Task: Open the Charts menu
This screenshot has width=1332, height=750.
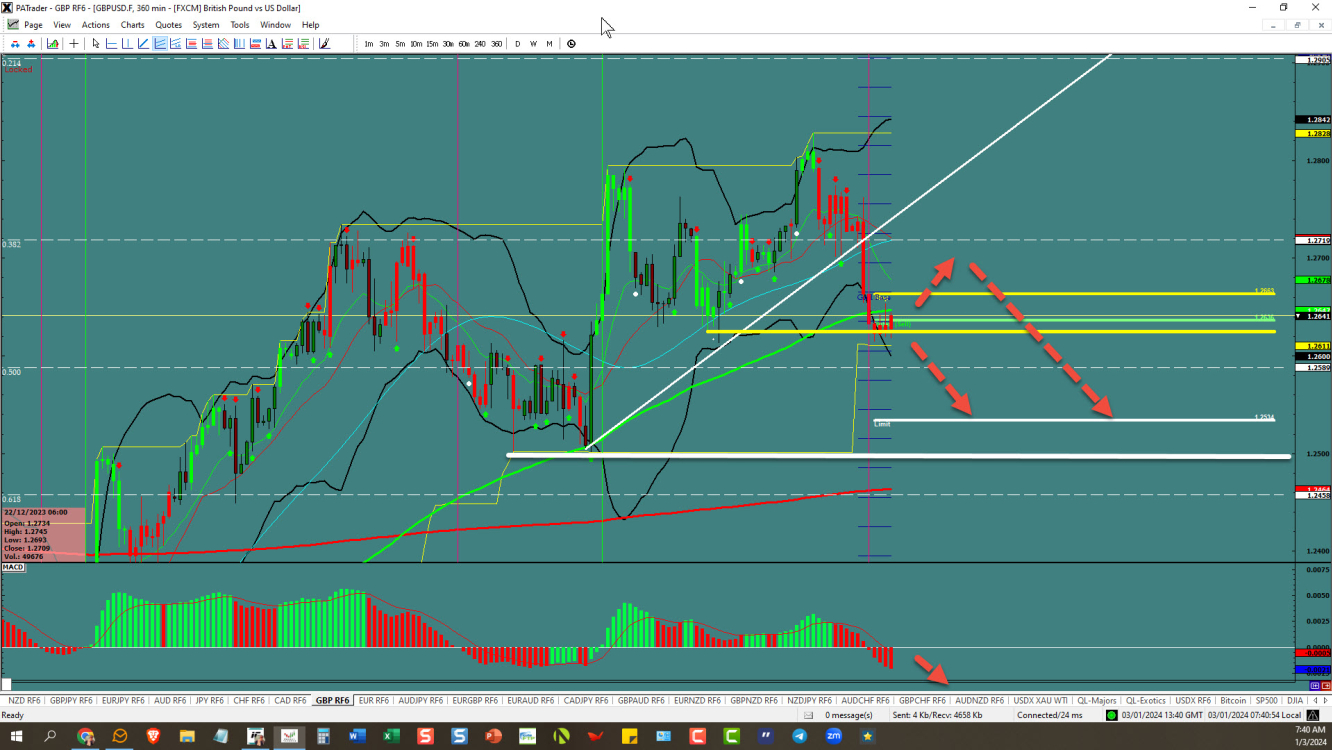Action: click(x=132, y=25)
